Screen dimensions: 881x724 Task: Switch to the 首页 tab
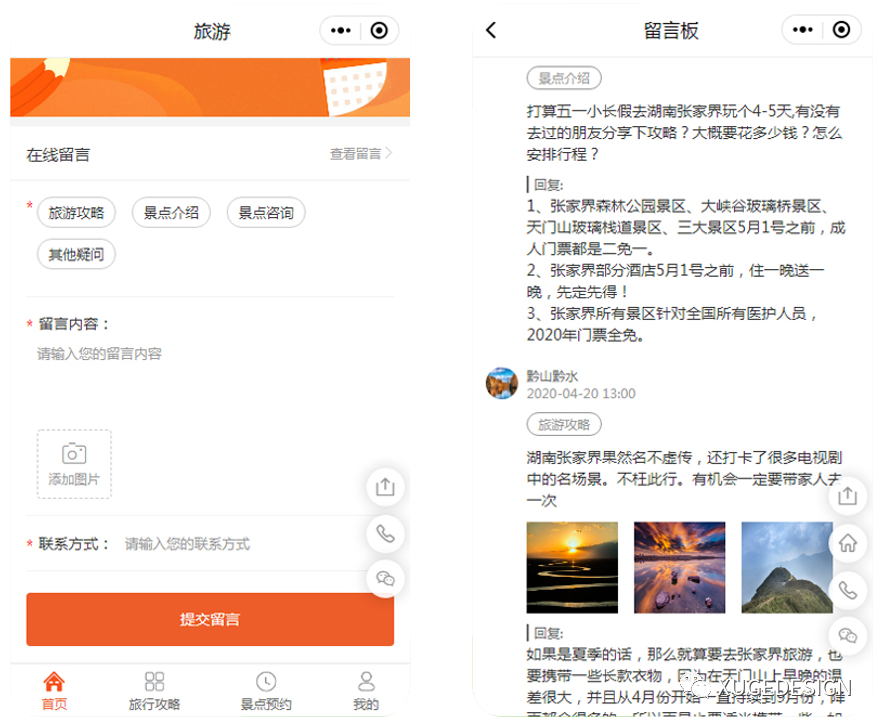pos(55,691)
